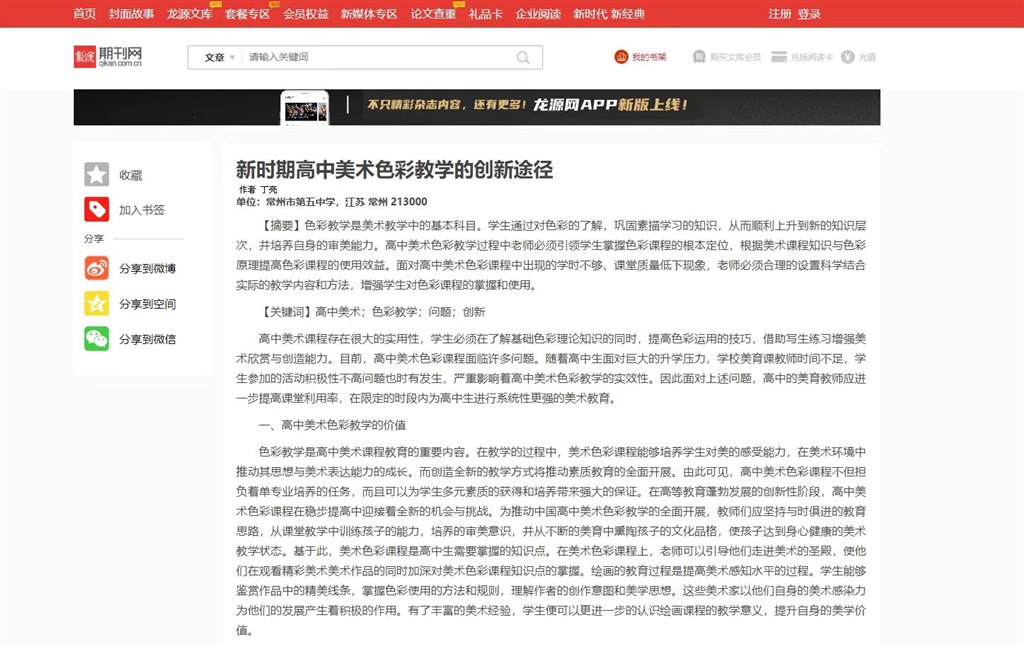Open the 文章 search type dropdown
Screen dimensions: 1024x646
click(219, 57)
